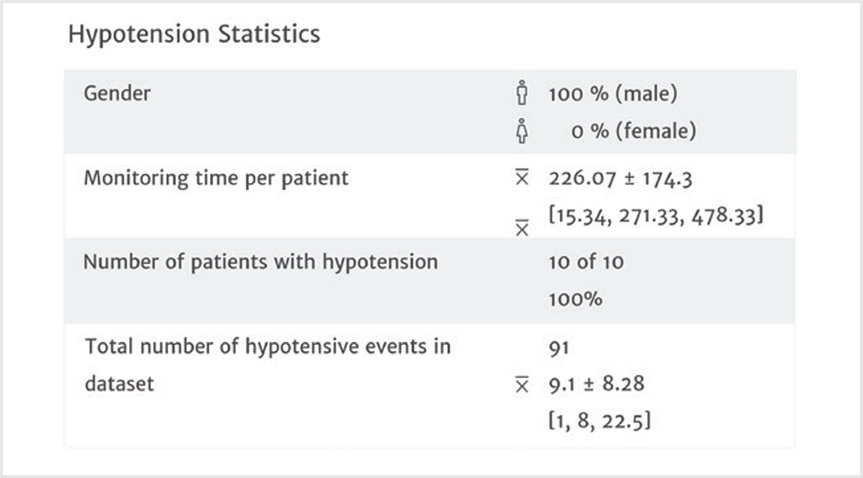Select the [15.34, 271.33, 478.33] quartile values
Image resolution: width=863 pixels, height=478 pixels.
pos(657,215)
